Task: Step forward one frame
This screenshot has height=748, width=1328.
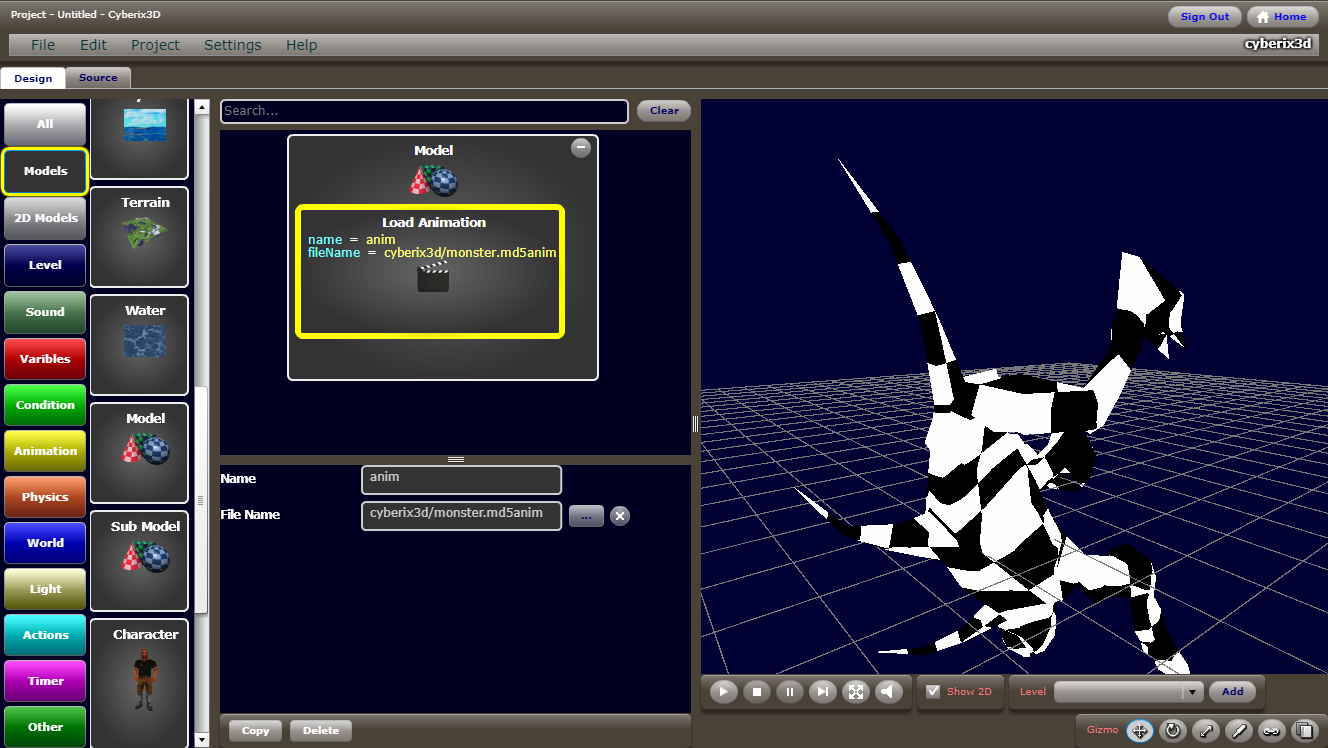Action: pyautogui.click(x=823, y=691)
